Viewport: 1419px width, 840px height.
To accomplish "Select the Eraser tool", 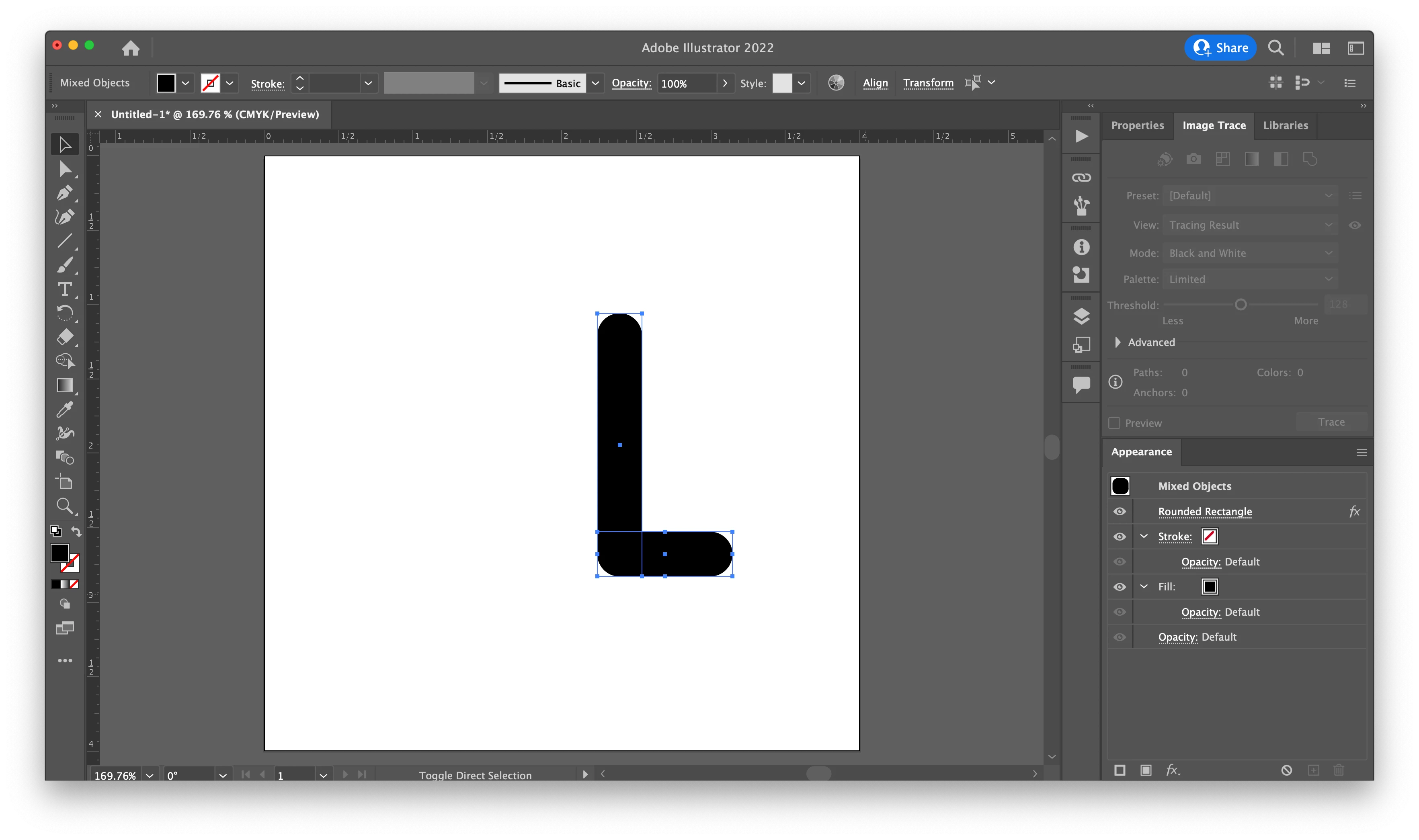I will click(x=65, y=337).
